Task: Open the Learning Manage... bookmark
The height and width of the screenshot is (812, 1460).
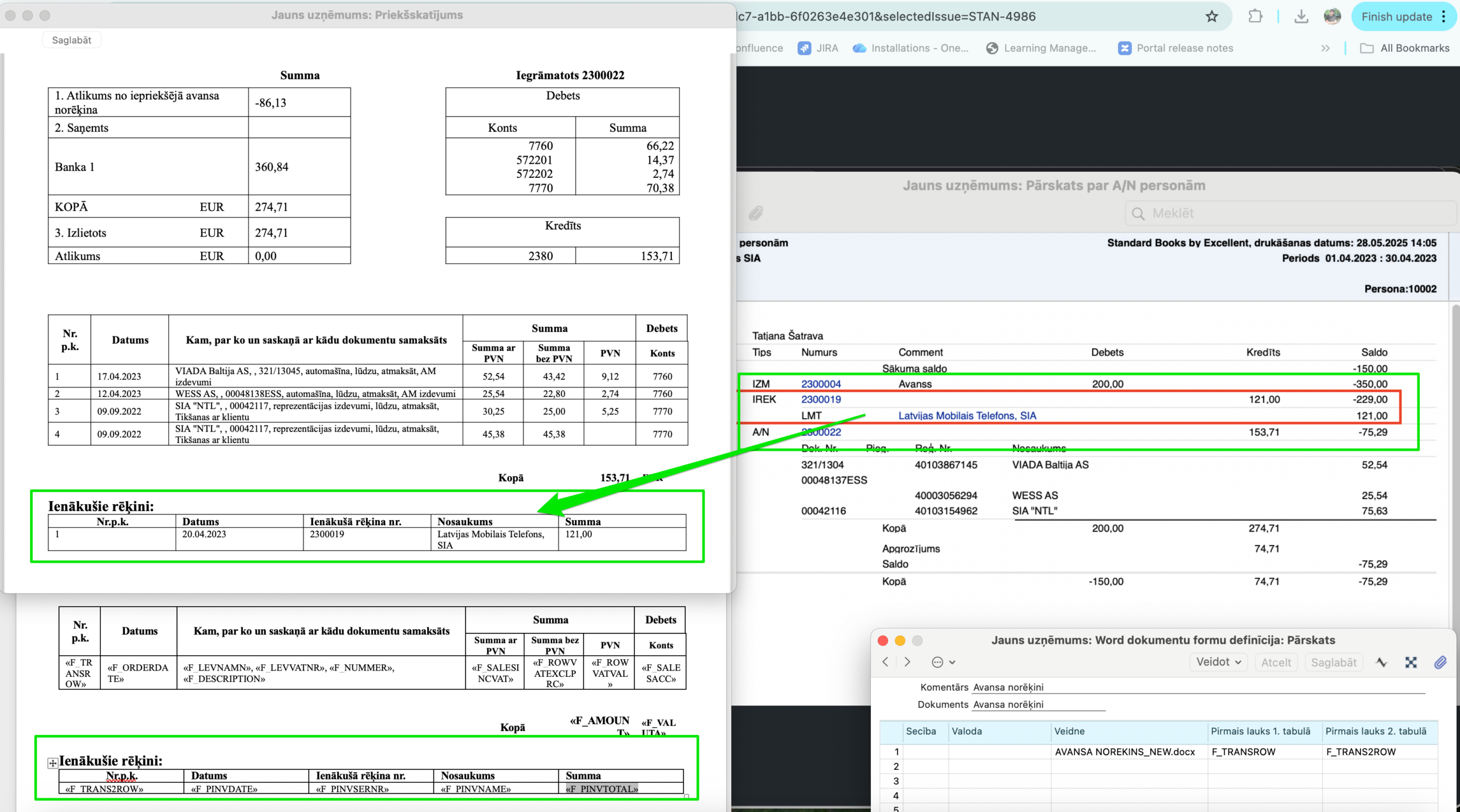Action: (1041, 48)
